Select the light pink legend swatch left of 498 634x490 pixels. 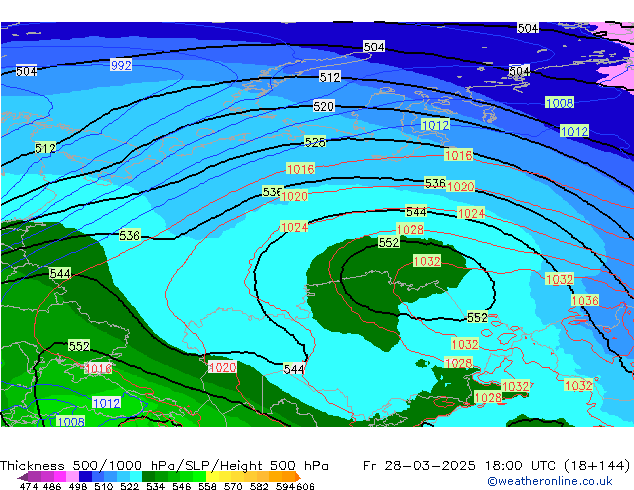point(72,476)
